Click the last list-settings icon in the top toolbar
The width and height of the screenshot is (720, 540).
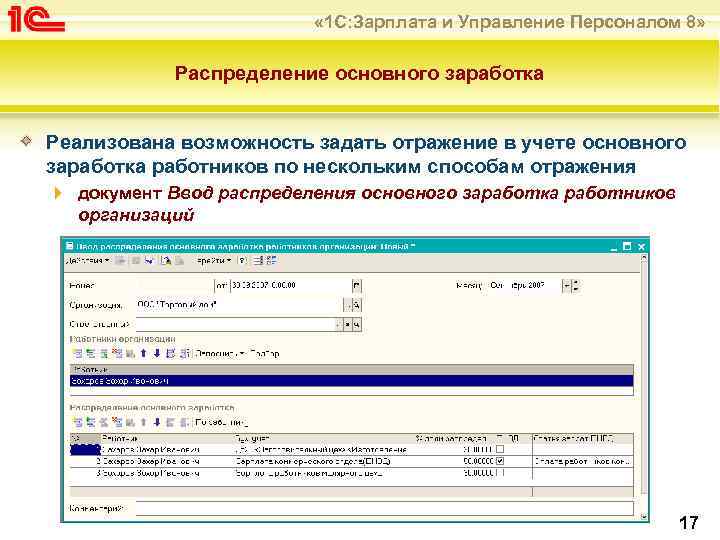pyautogui.click(x=272, y=260)
